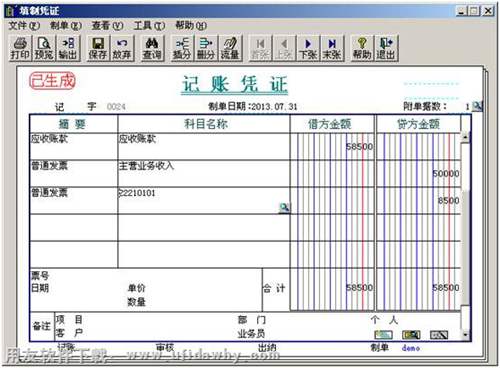The height and width of the screenshot is (368, 500).
Task: Click the 附单据数 value 1
Action: (x=467, y=107)
